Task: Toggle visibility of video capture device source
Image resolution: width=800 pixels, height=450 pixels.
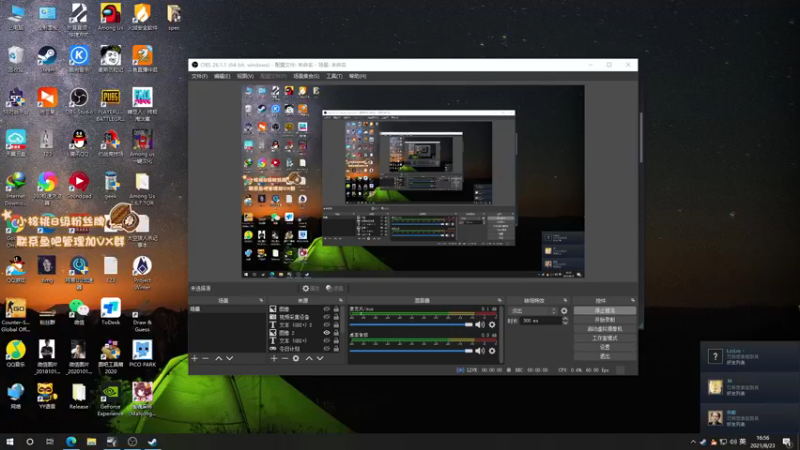Action: pos(327,317)
